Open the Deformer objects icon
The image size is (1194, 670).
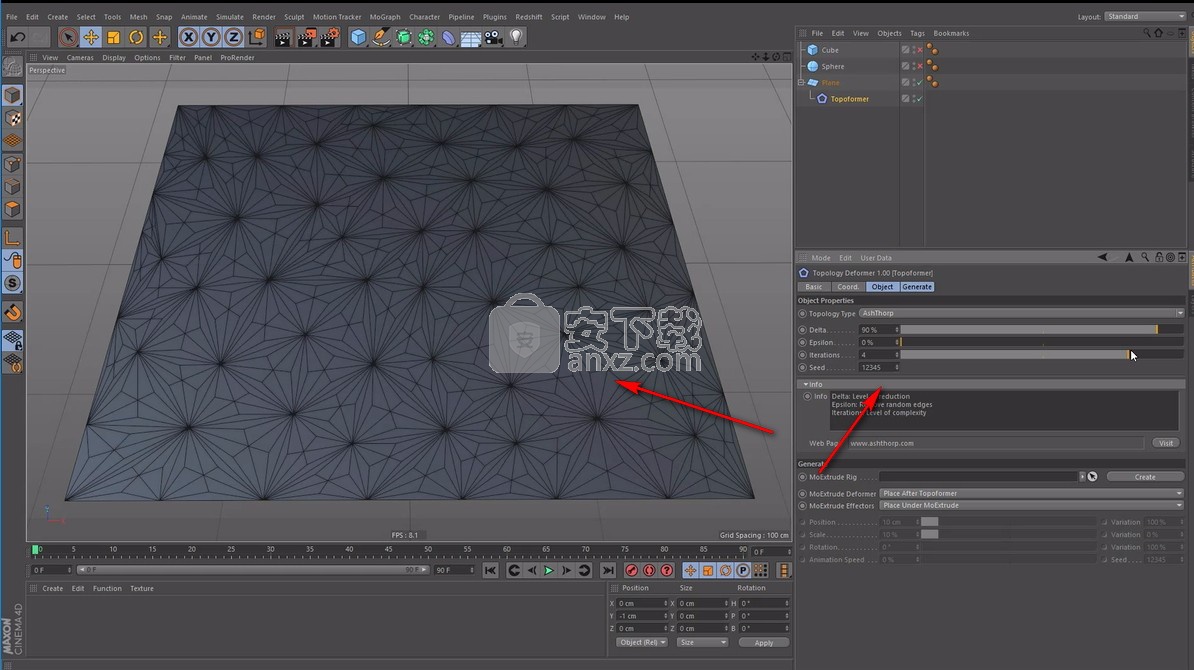[x=449, y=37]
